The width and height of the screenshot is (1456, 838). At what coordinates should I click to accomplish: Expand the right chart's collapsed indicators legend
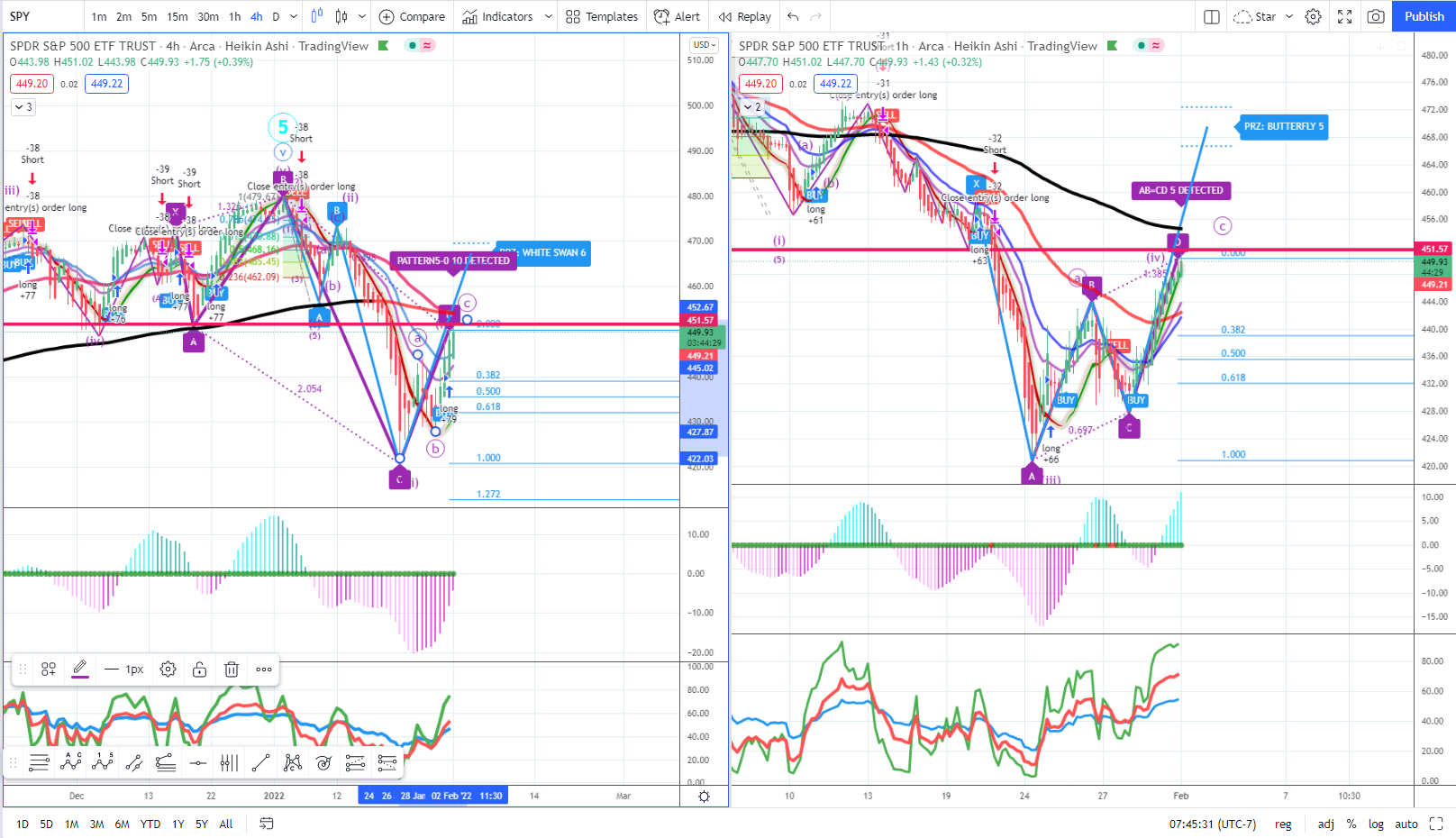pyautogui.click(x=751, y=107)
